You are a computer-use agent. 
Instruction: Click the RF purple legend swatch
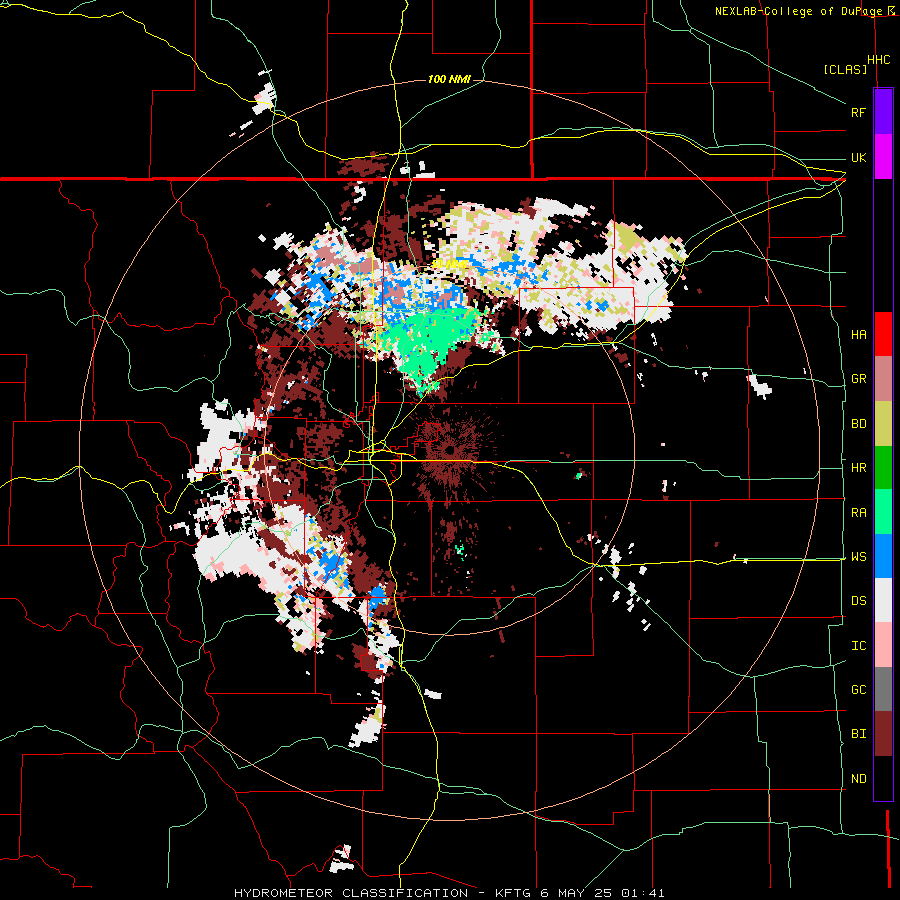tap(883, 112)
